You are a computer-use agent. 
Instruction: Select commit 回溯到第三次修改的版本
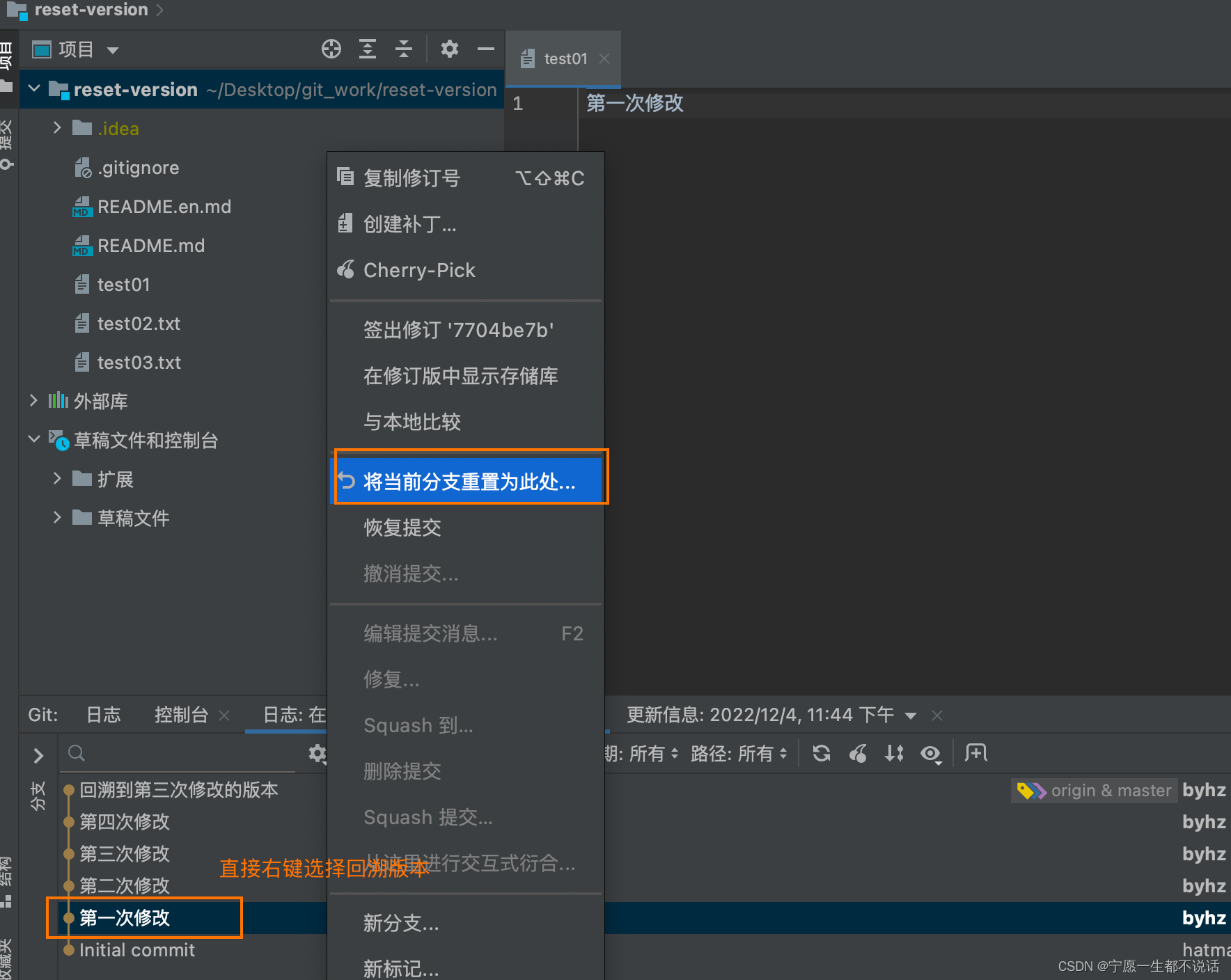[x=179, y=790]
